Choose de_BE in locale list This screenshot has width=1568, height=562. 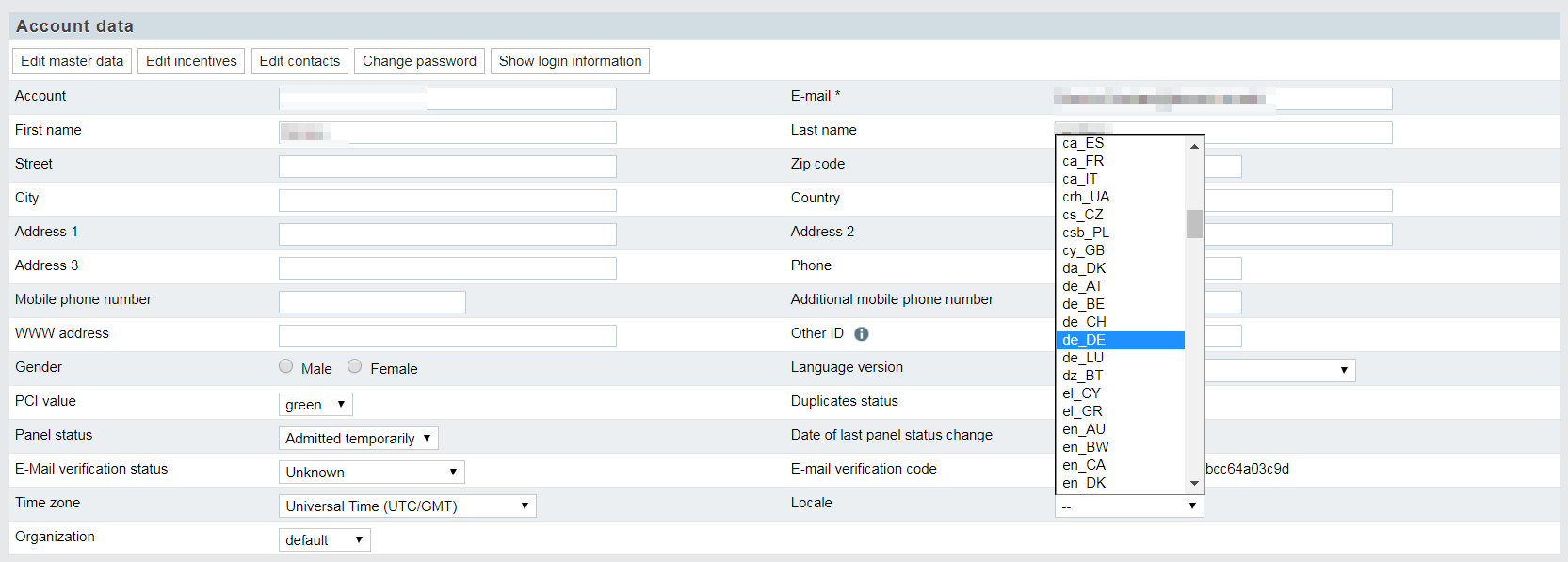pyautogui.click(x=1121, y=304)
